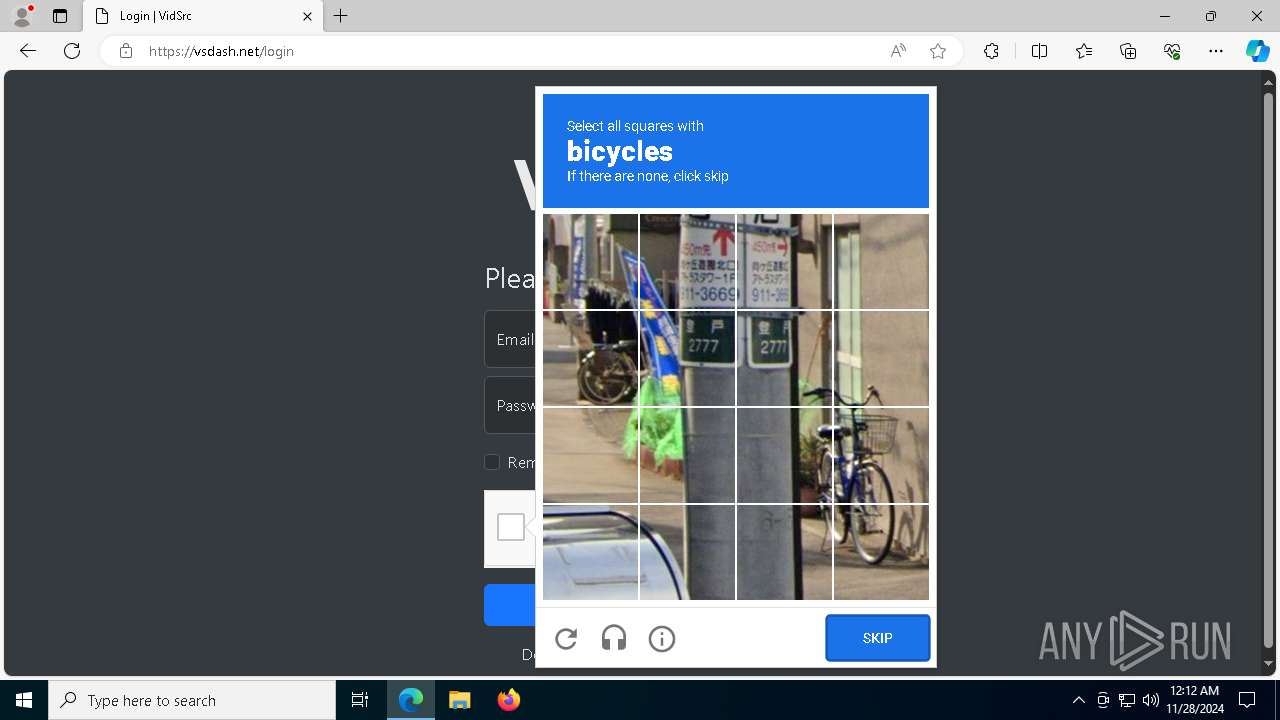This screenshot has width=1280, height=720.
Task: Select captcha square with blue bicycle basket
Action: click(881, 455)
